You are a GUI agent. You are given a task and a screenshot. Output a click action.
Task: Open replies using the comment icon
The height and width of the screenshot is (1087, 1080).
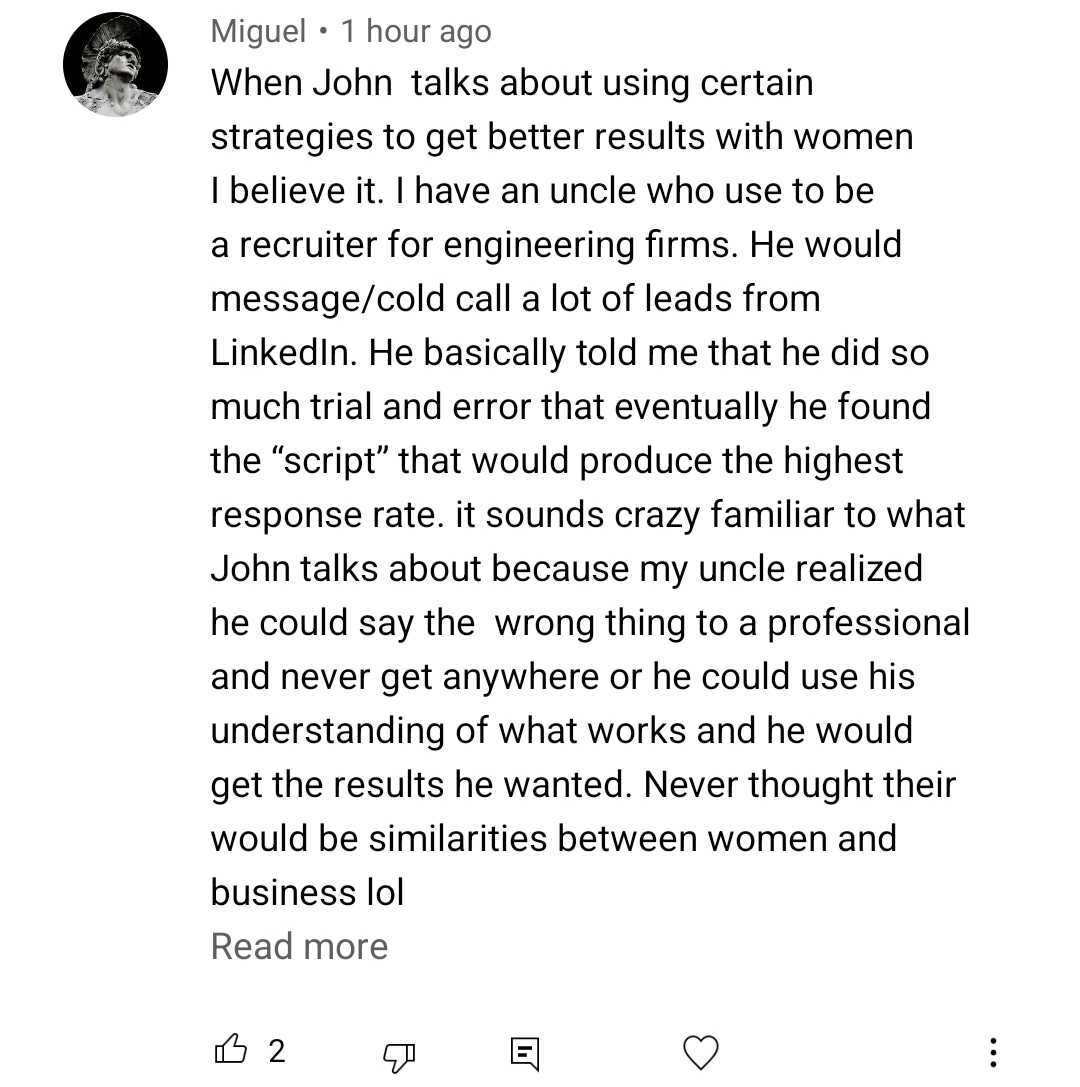tap(524, 1053)
